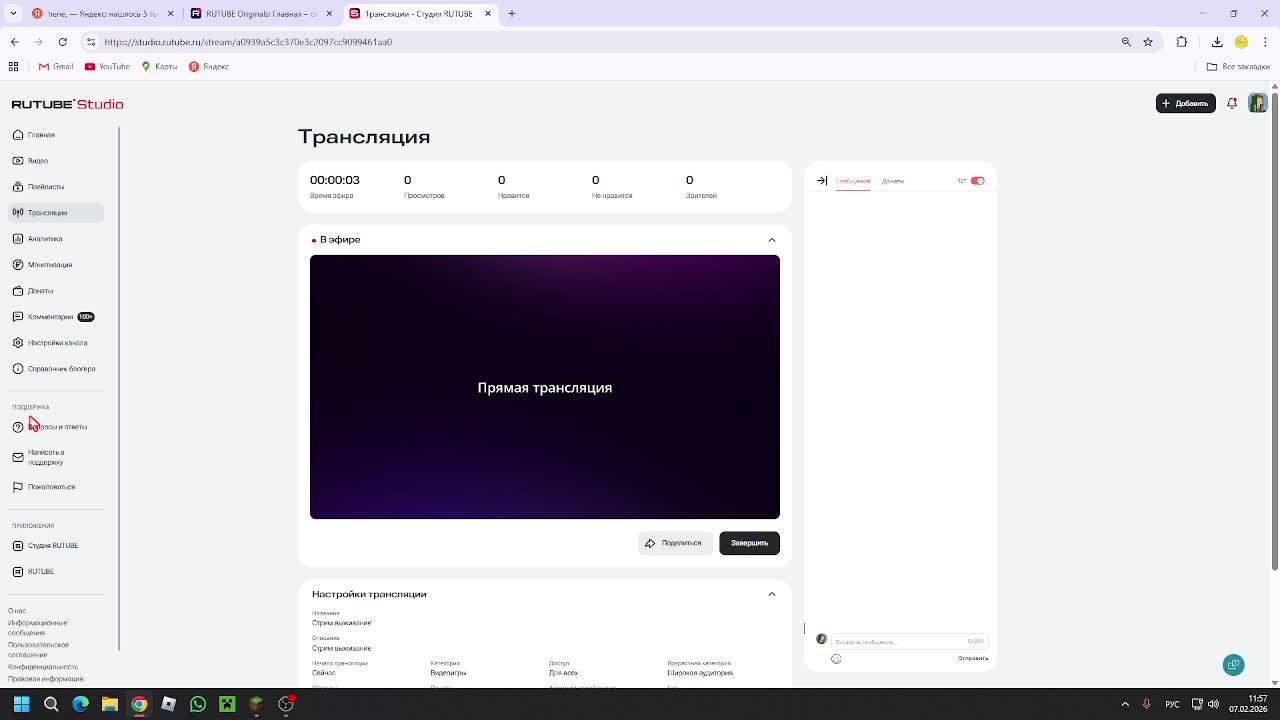Open the Windows Start menu

point(21,704)
